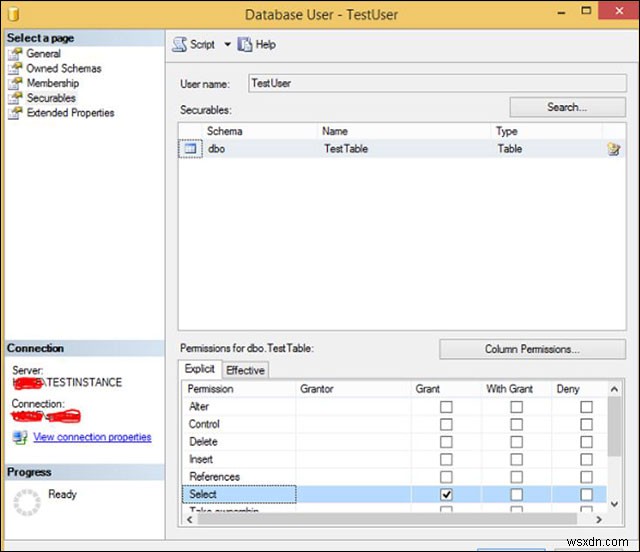
Task: Open the Securables page icon
Action: point(15,98)
